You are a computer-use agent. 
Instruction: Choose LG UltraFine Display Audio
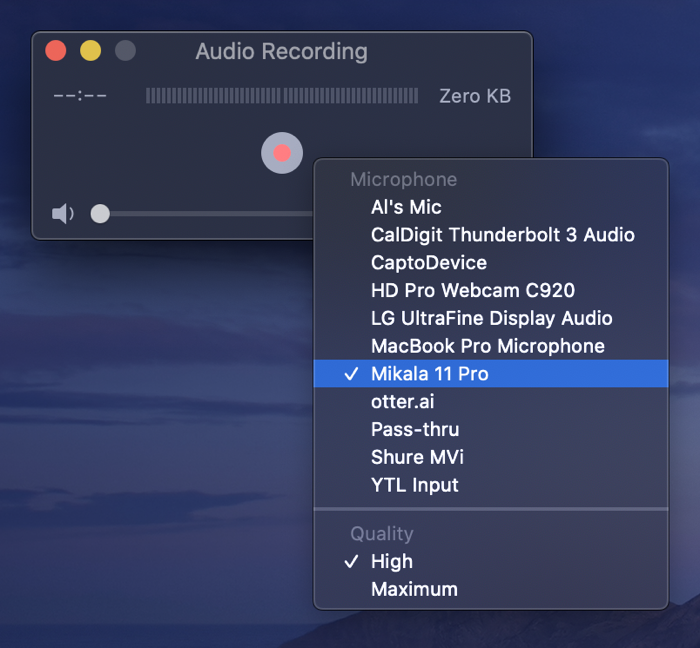pos(491,318)
